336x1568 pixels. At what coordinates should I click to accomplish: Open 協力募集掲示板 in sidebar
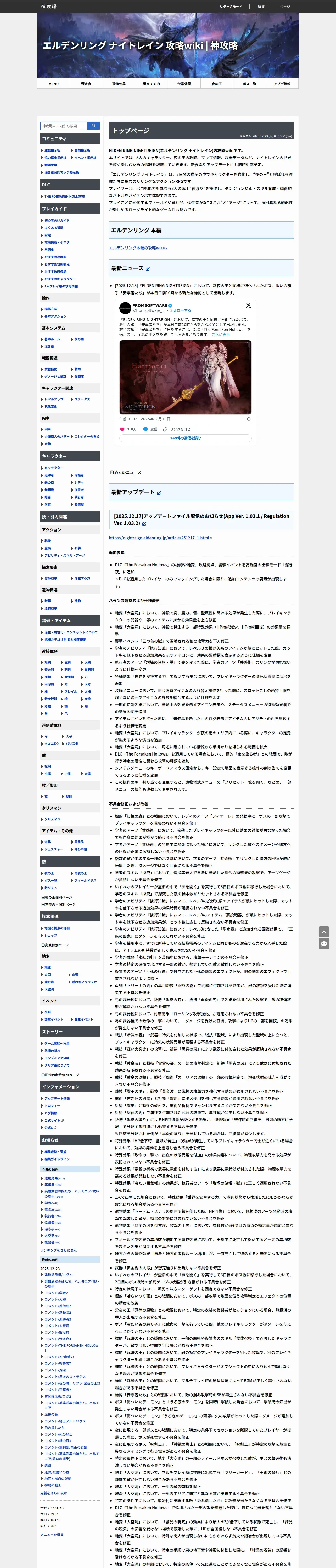pyautogui.click(x=55, y=158)
